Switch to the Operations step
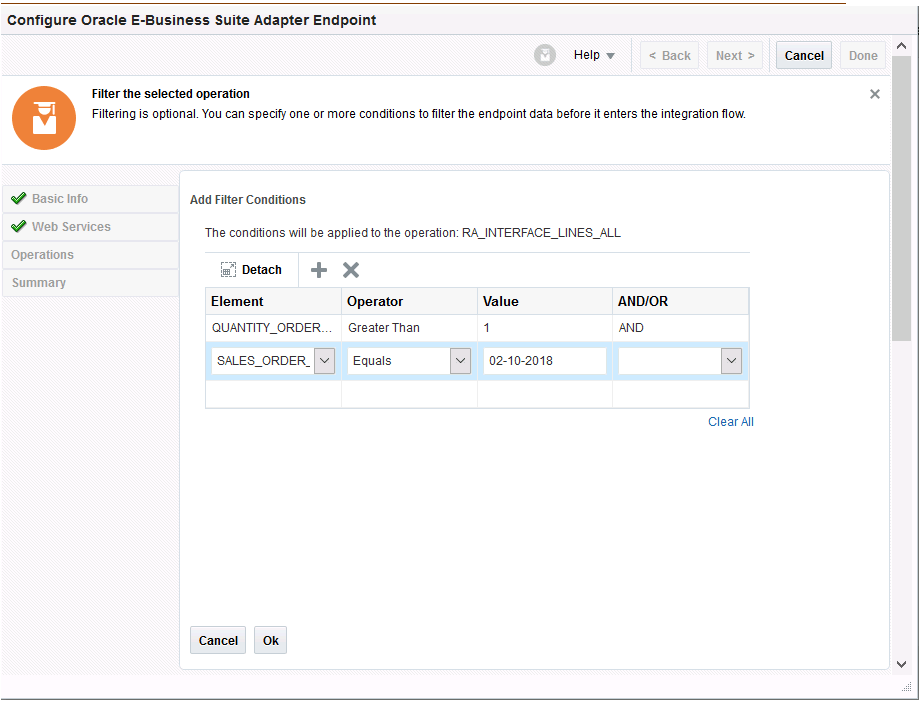 [x=44, y=255]
